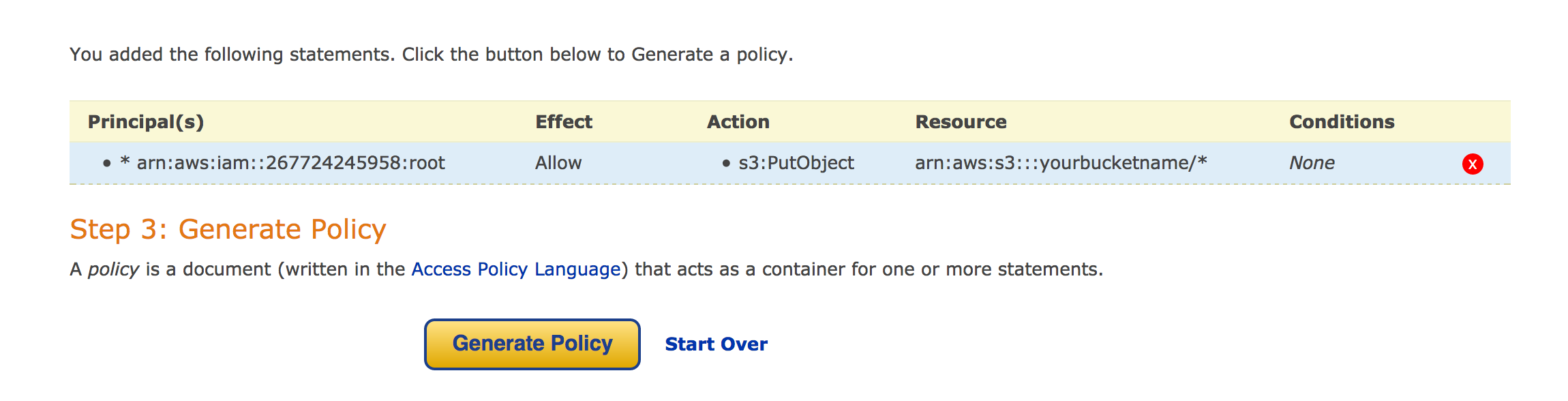Click the None conditions value

1312,163
